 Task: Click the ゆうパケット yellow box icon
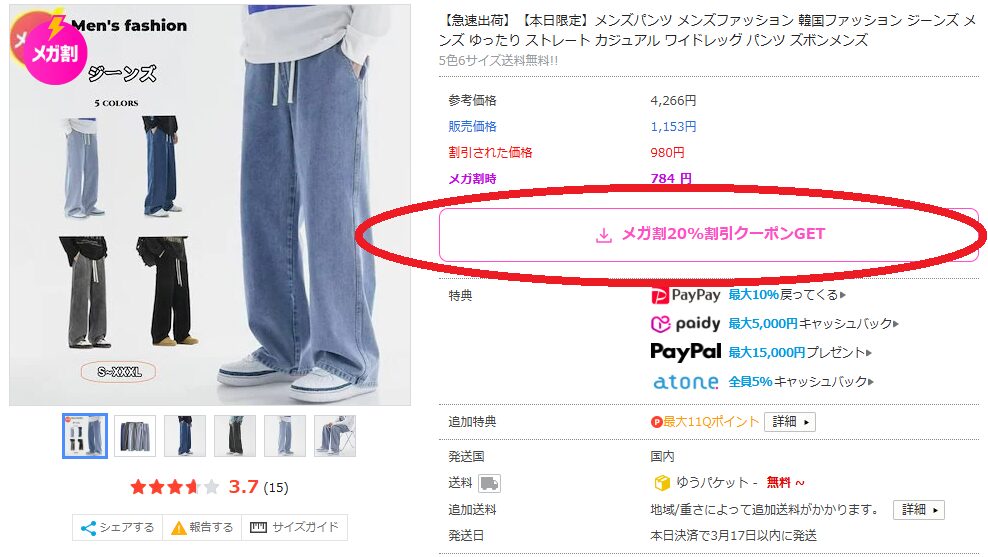pos(662,483)
